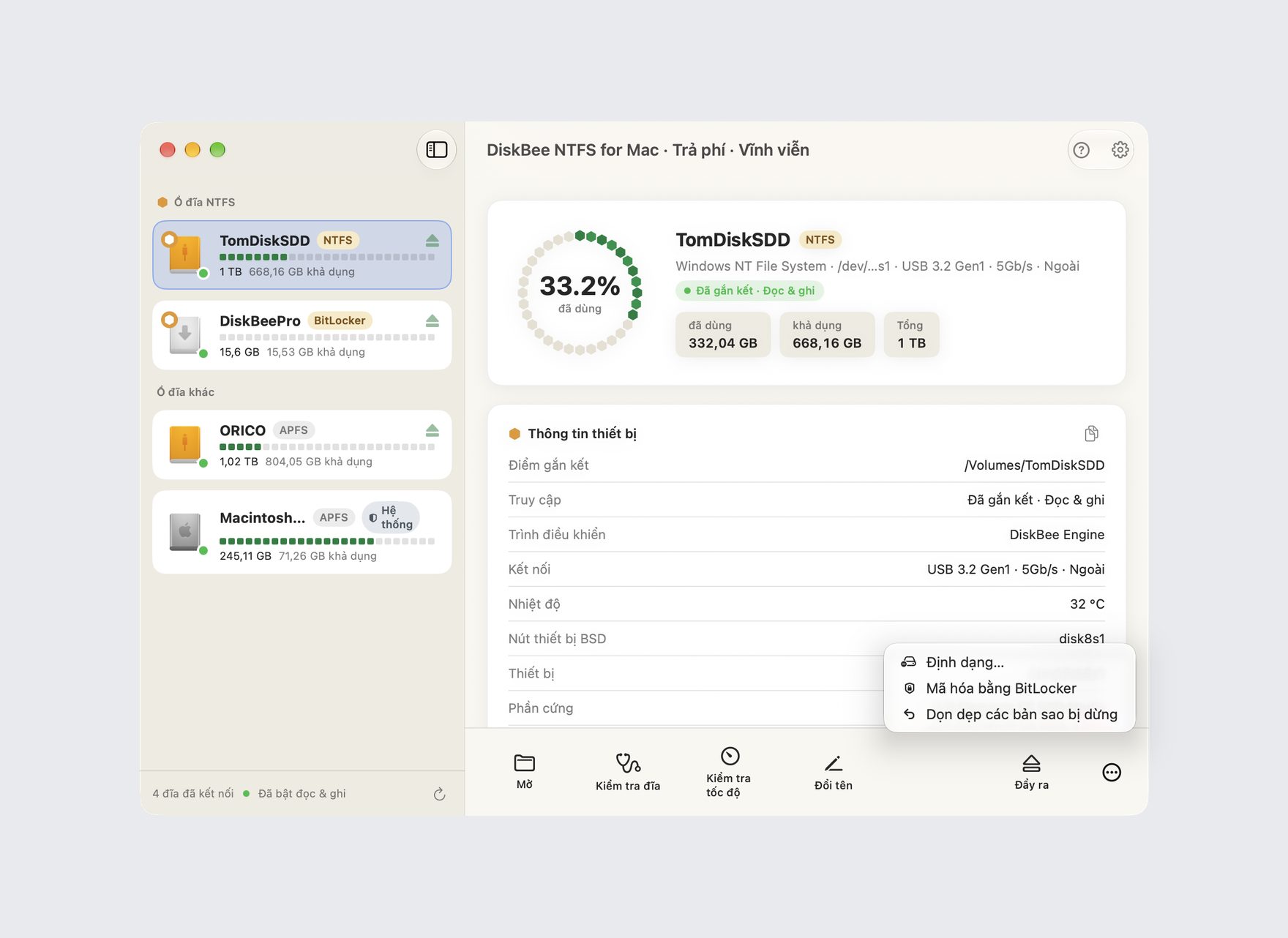Click NTFS tag beside main title
1288x938 pixels.
820,240
